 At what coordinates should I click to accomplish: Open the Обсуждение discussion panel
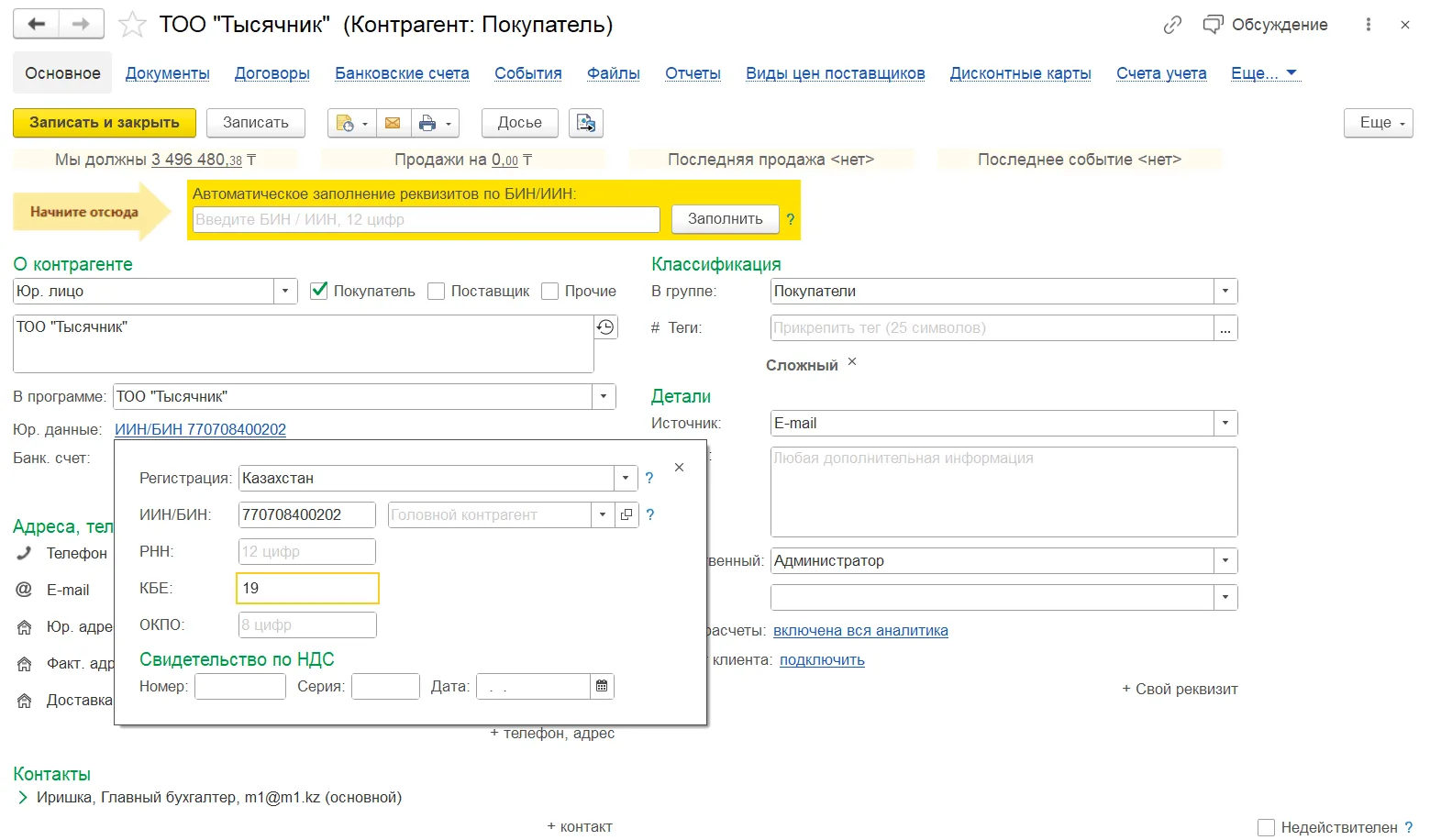[x=1266, y=25]
